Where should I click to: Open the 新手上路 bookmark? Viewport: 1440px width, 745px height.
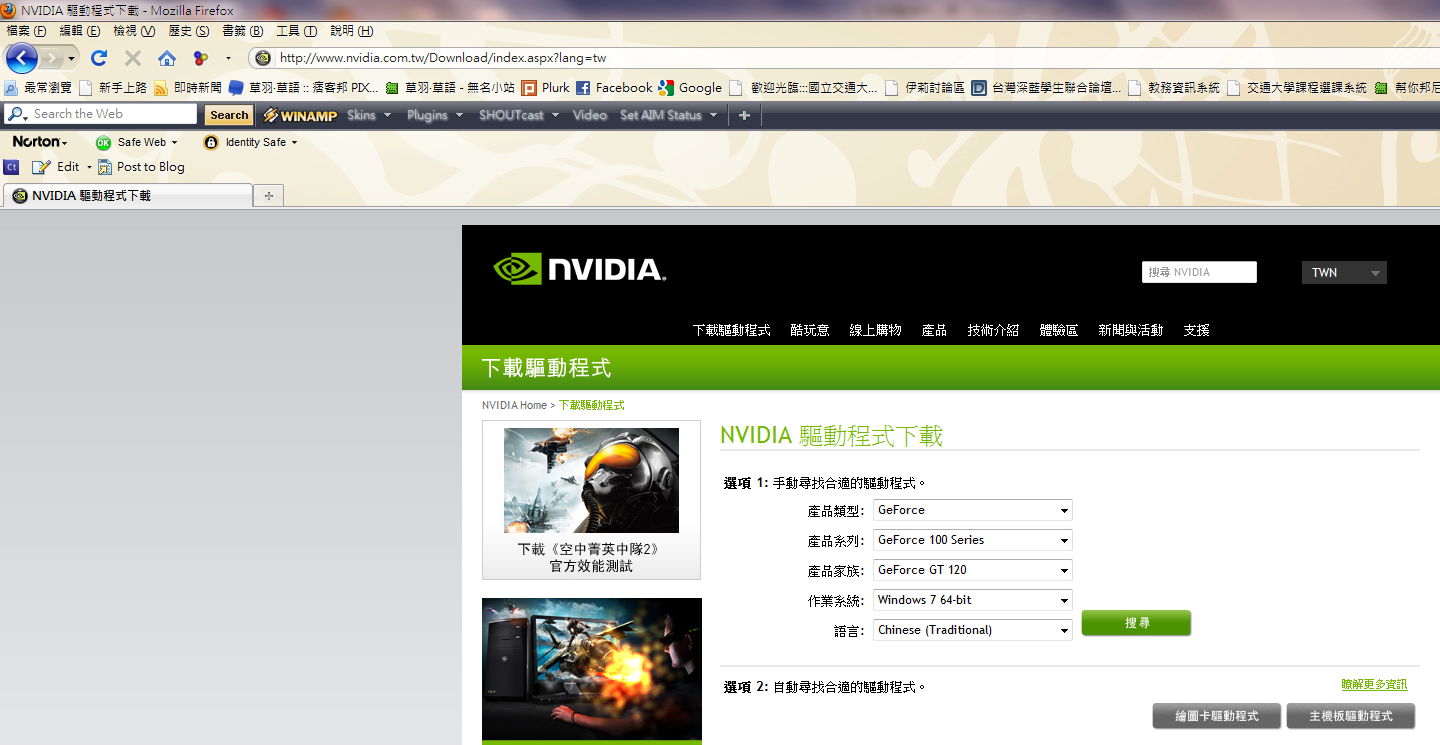coord(113,88)
